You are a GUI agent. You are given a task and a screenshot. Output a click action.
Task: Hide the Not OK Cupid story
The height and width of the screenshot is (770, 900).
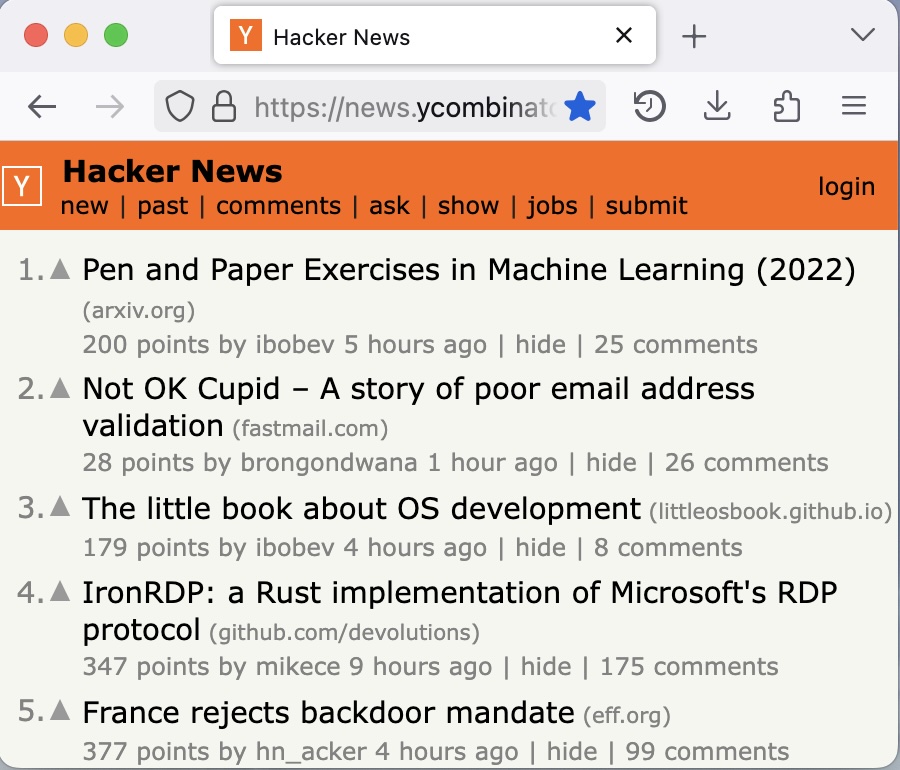(x=612, y=462)
